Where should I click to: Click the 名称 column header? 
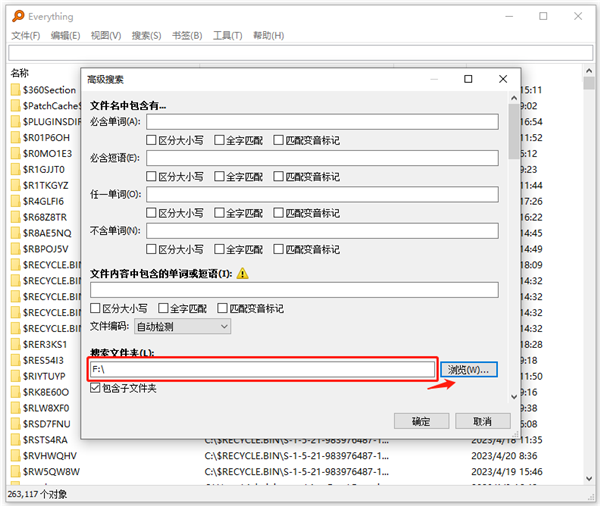click(20, 73)
